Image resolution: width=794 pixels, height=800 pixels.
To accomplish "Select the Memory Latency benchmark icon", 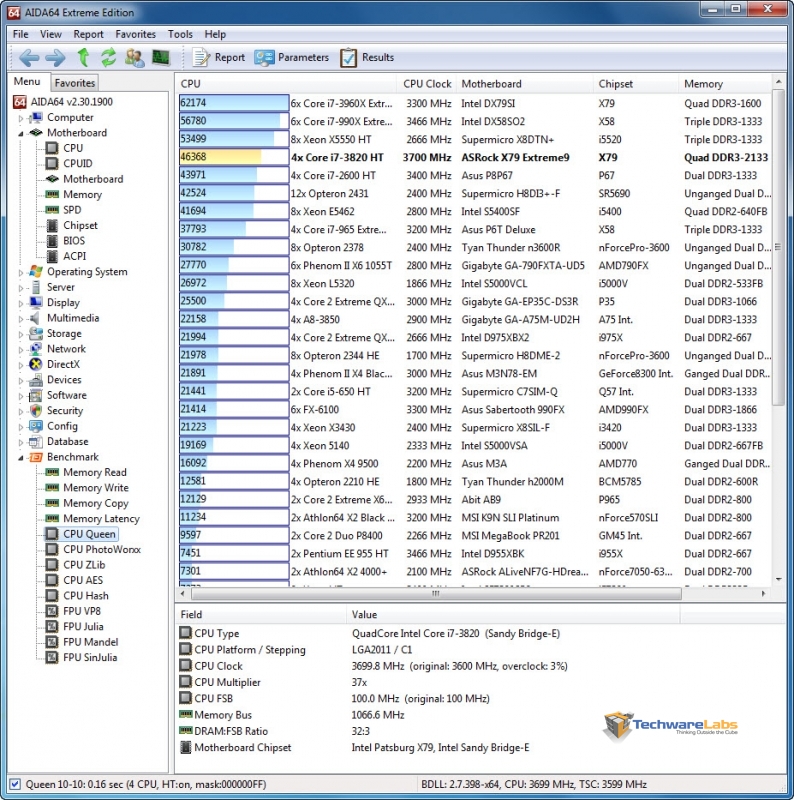I will click(52, 518).
